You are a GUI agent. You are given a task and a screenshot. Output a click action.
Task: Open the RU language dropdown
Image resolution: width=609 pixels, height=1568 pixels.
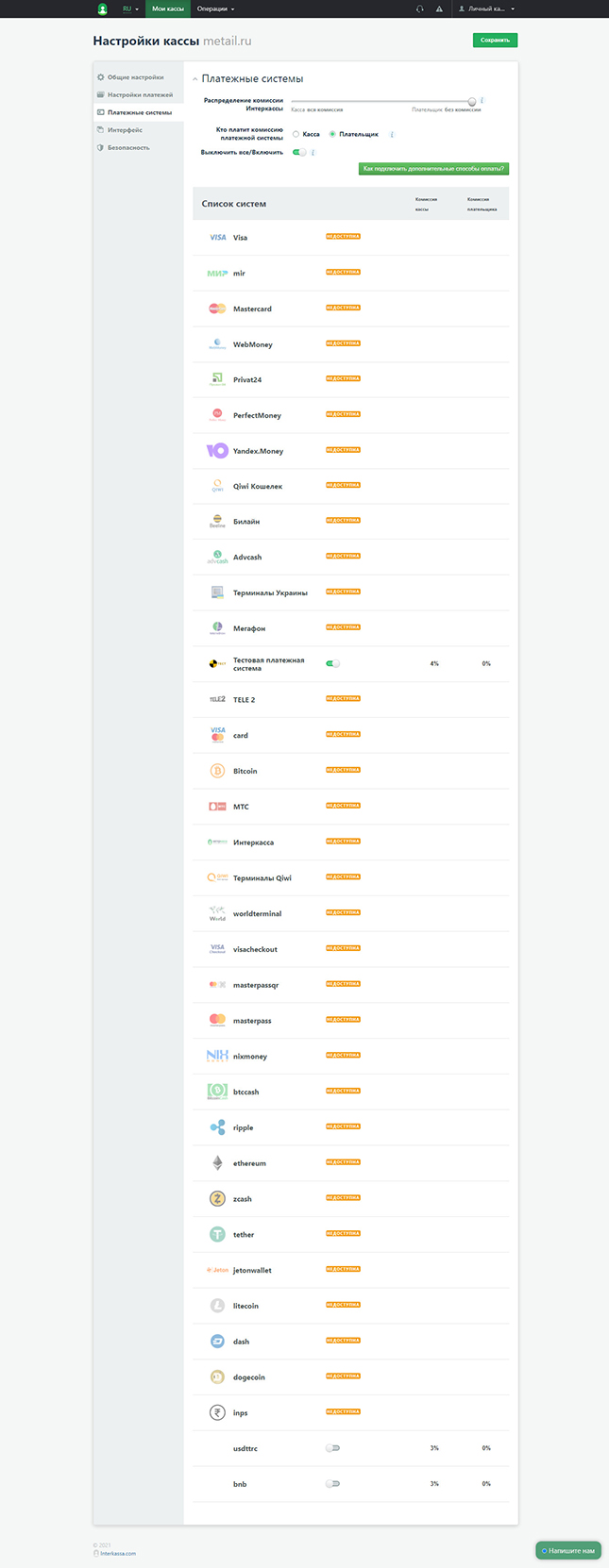coord(130,8)
